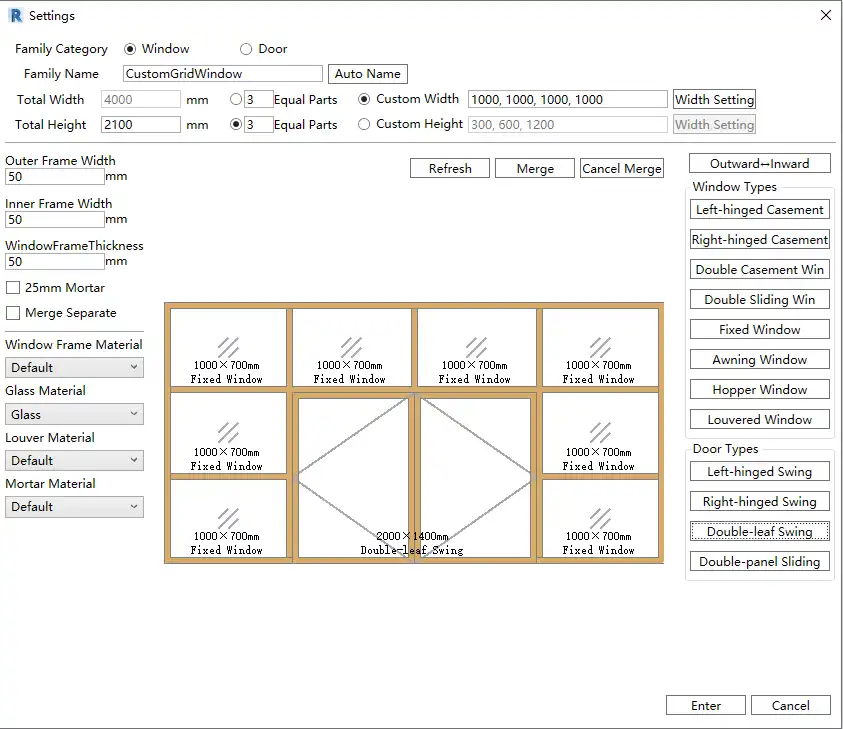Select Double-panel Sliding door type
843x729 pixels.
759,562
